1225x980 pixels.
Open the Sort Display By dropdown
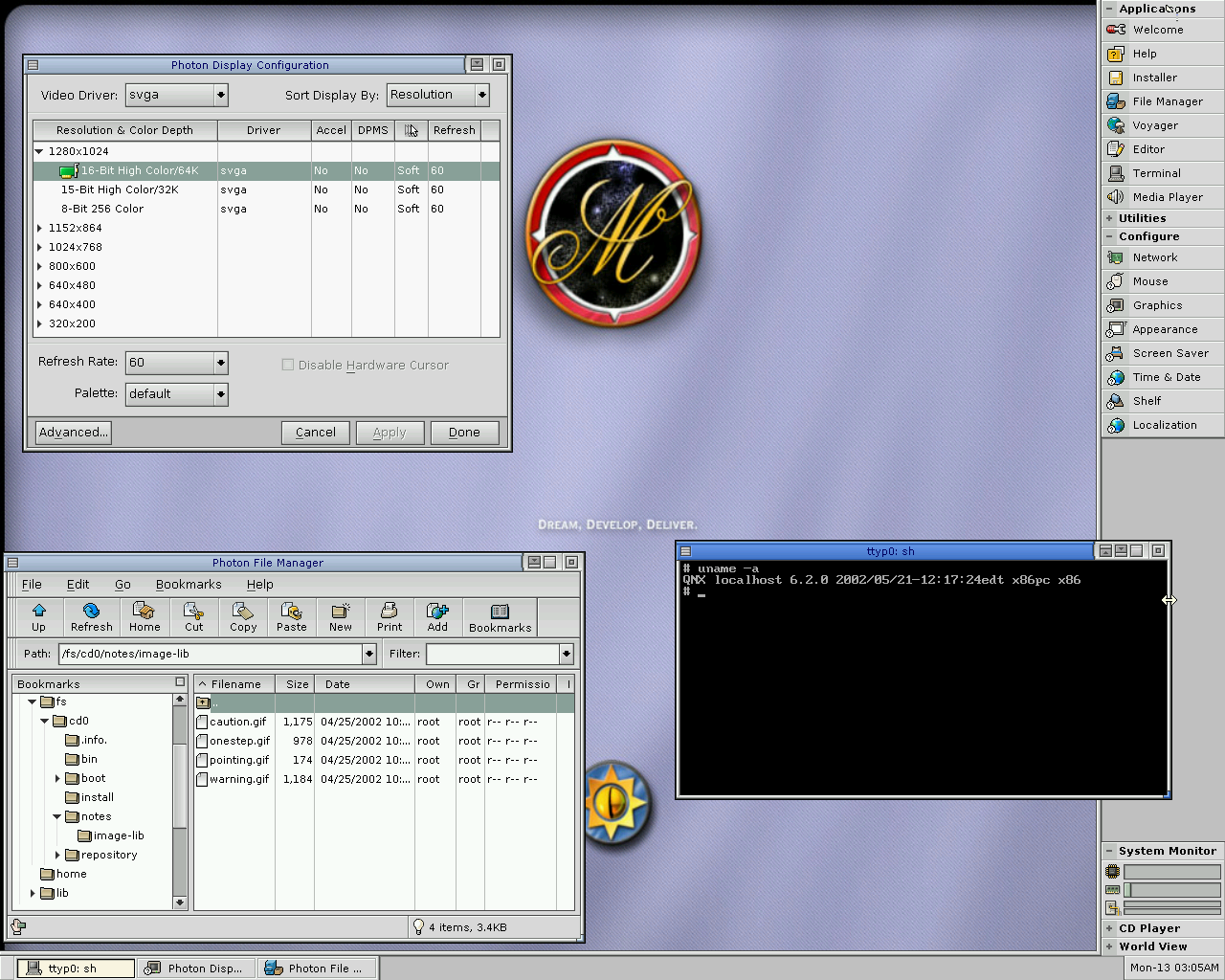(x=481, y=95)
